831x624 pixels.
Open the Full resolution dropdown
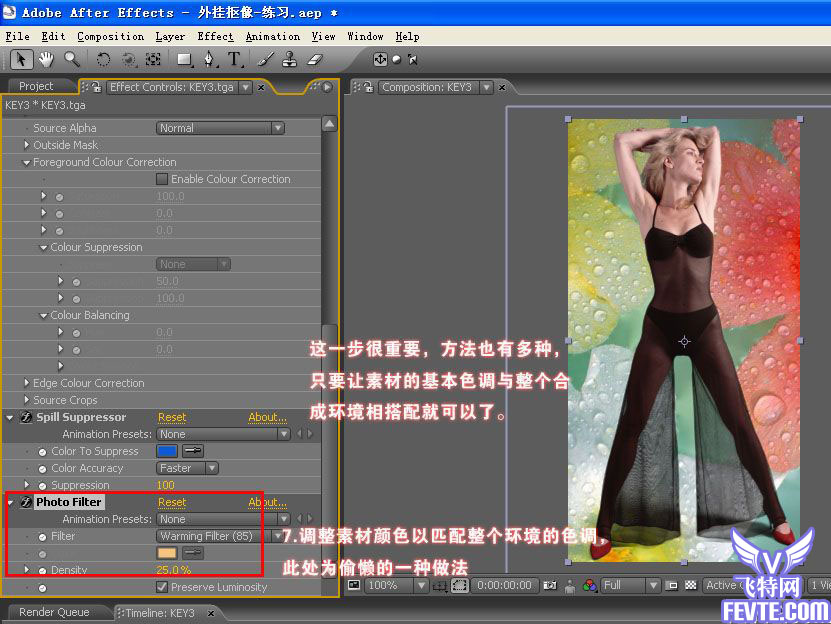click(631, 585)
